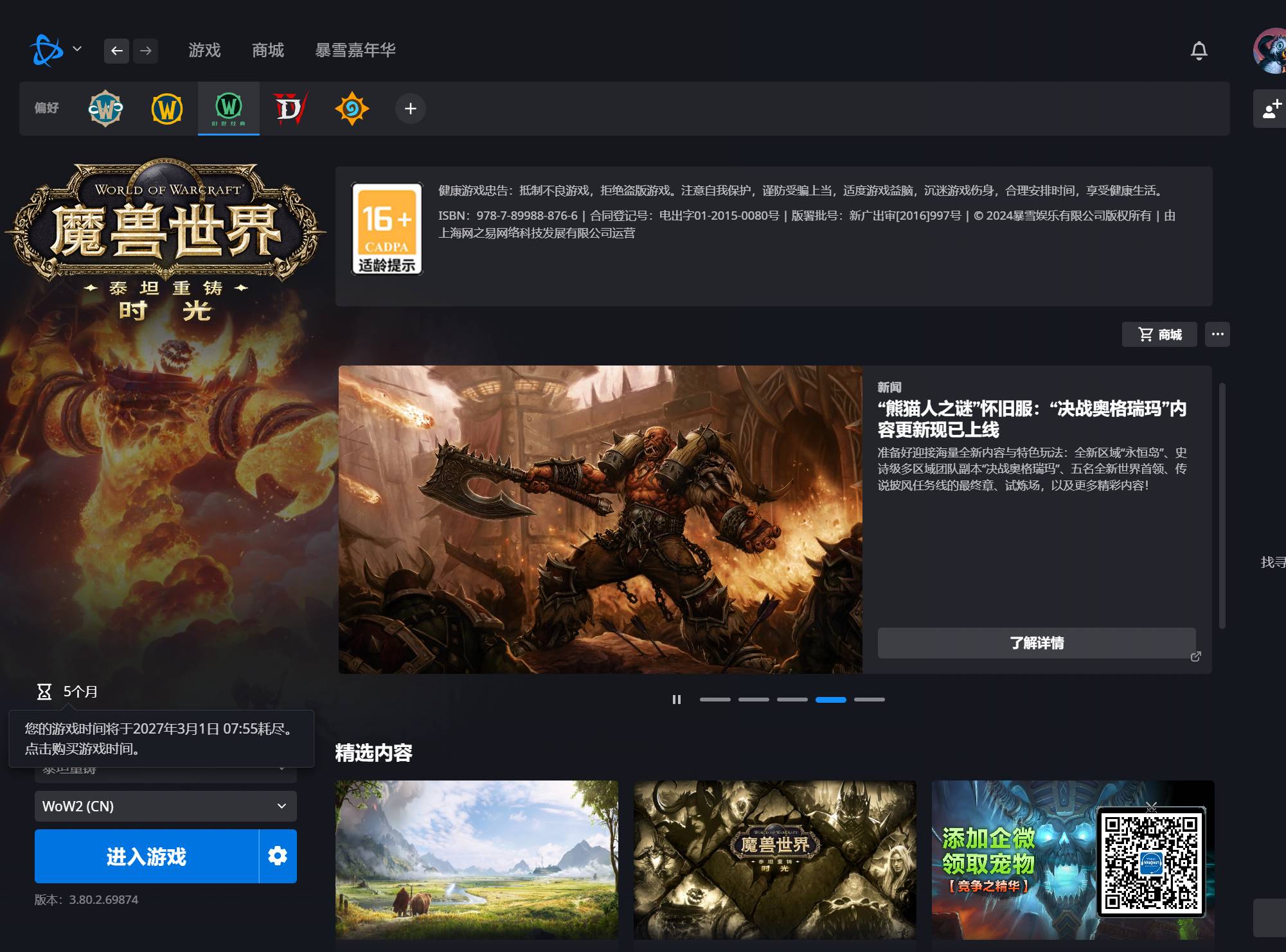Click the 魔兽世界 泰坦重铸时光 logo

click(166, 241)
